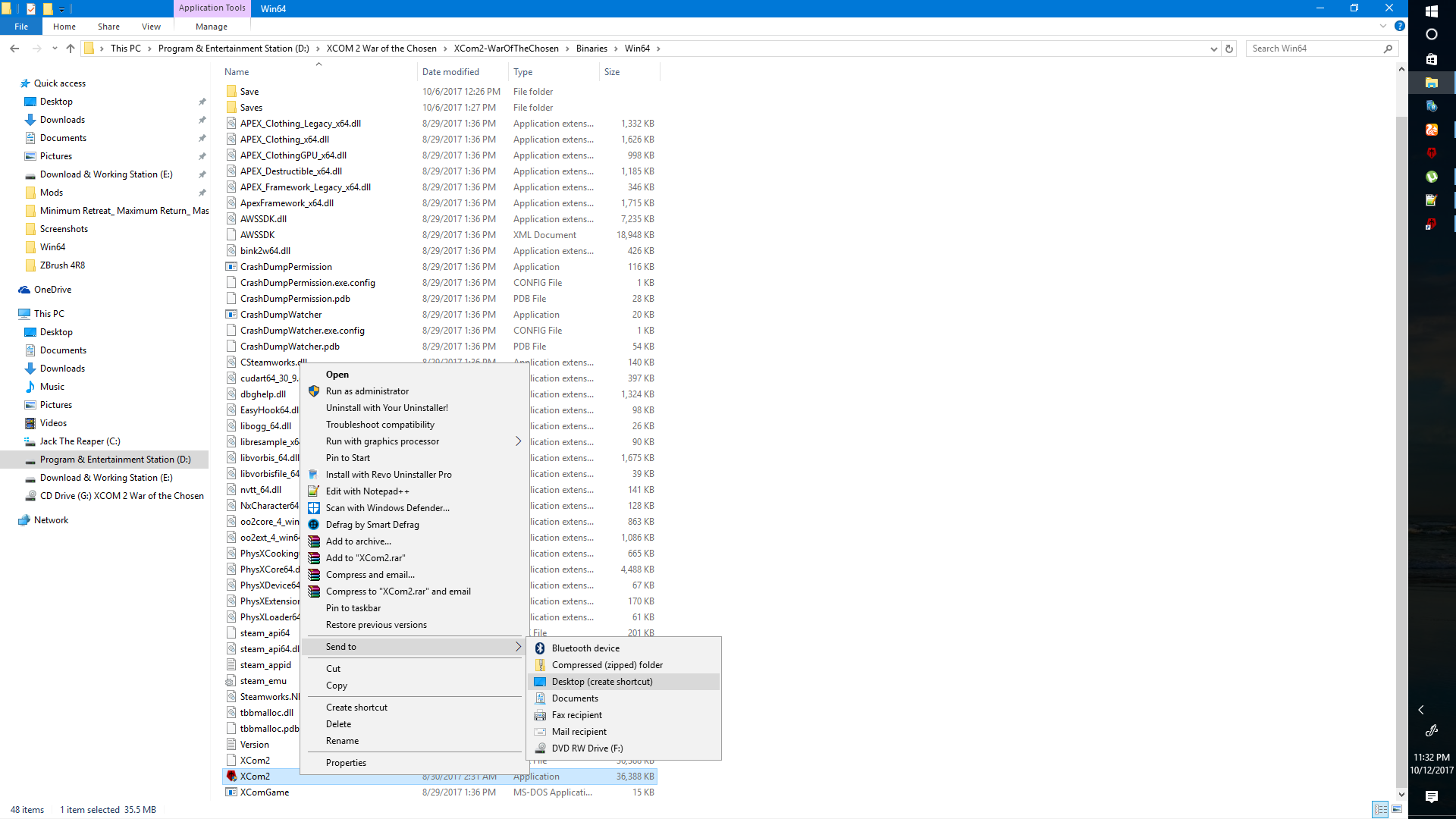Select Jack The Reaper (C:) drive
1456x819 pixels.
[x=80, y=441]
